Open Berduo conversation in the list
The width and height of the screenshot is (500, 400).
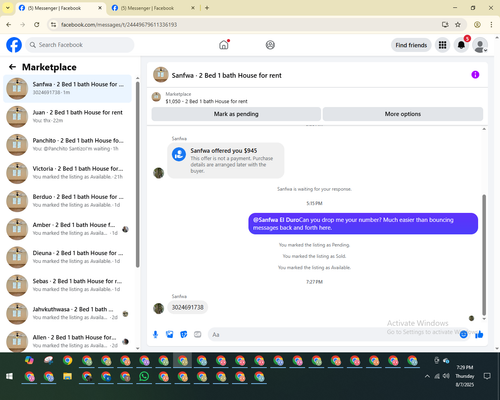(67, 201)
